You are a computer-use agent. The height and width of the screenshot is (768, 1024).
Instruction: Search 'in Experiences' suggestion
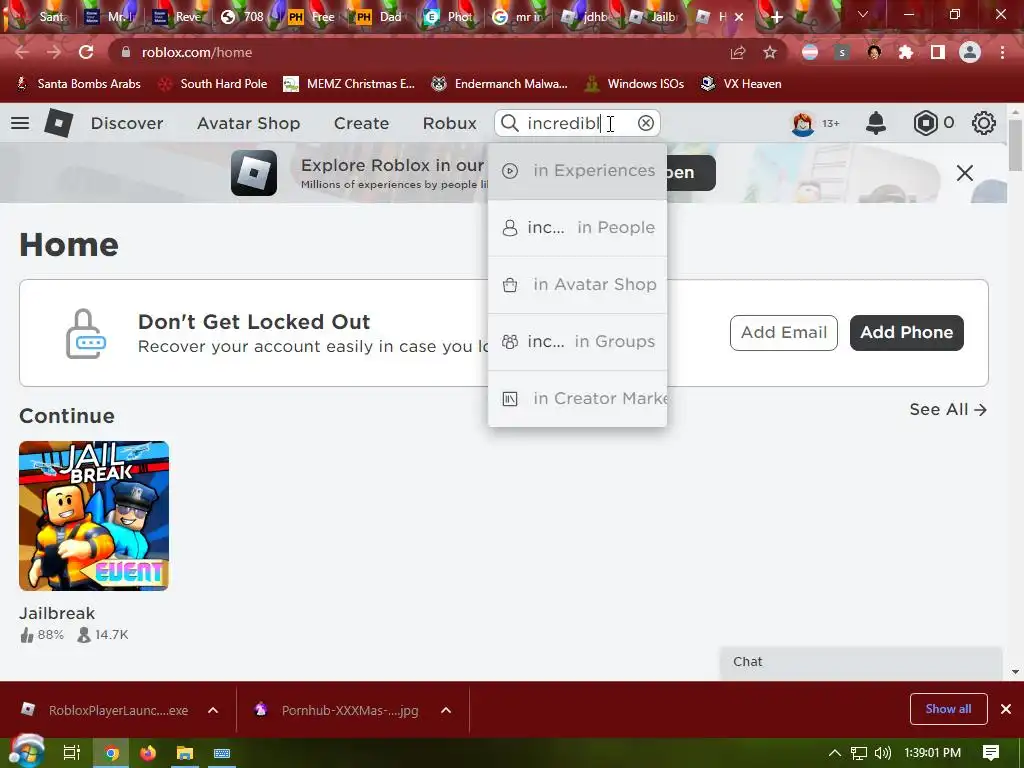[577, 171]
